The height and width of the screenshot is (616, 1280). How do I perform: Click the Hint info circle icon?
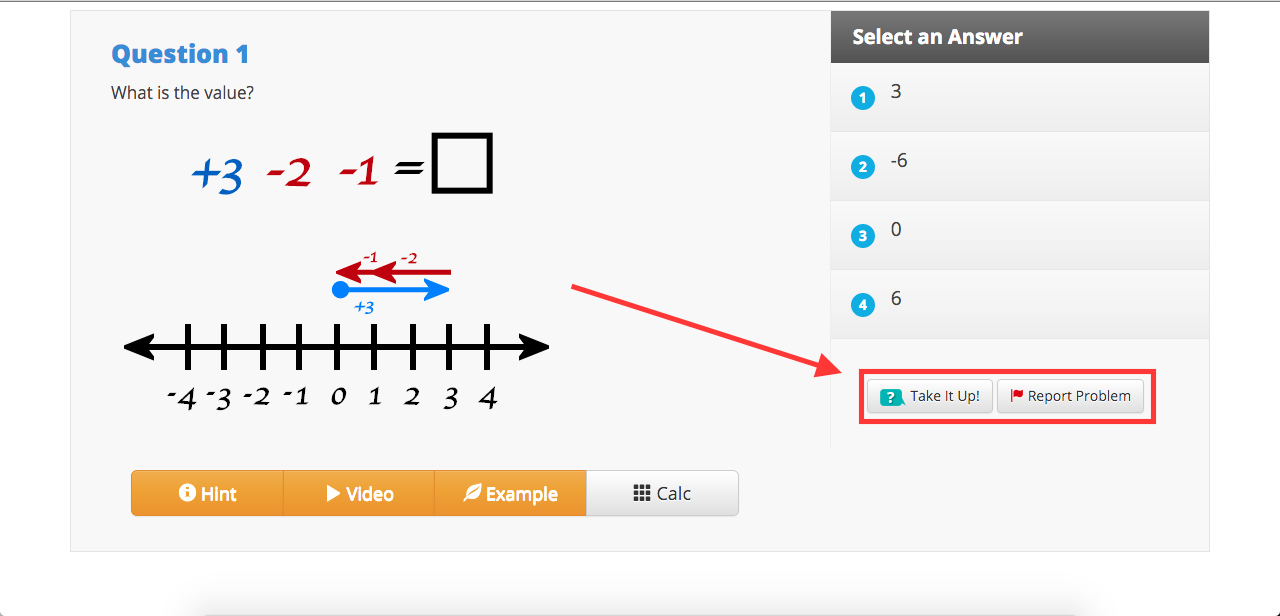(x=186, y=493)
